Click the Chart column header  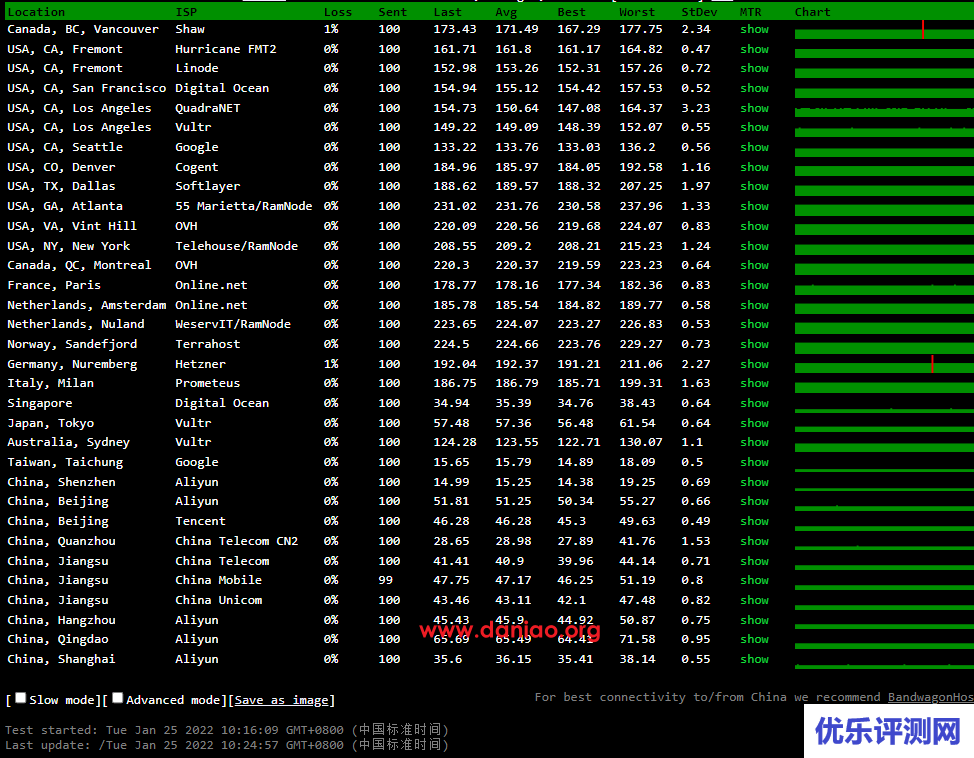(x=812, y=12)
